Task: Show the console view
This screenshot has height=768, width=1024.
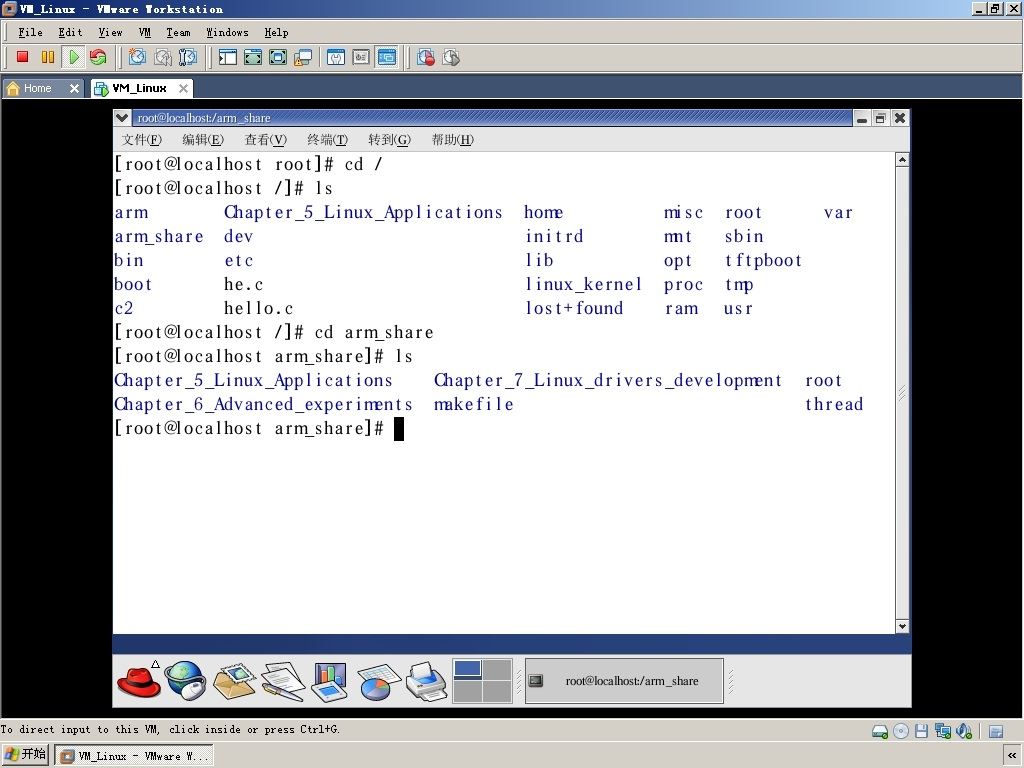Action: (387, 57)
